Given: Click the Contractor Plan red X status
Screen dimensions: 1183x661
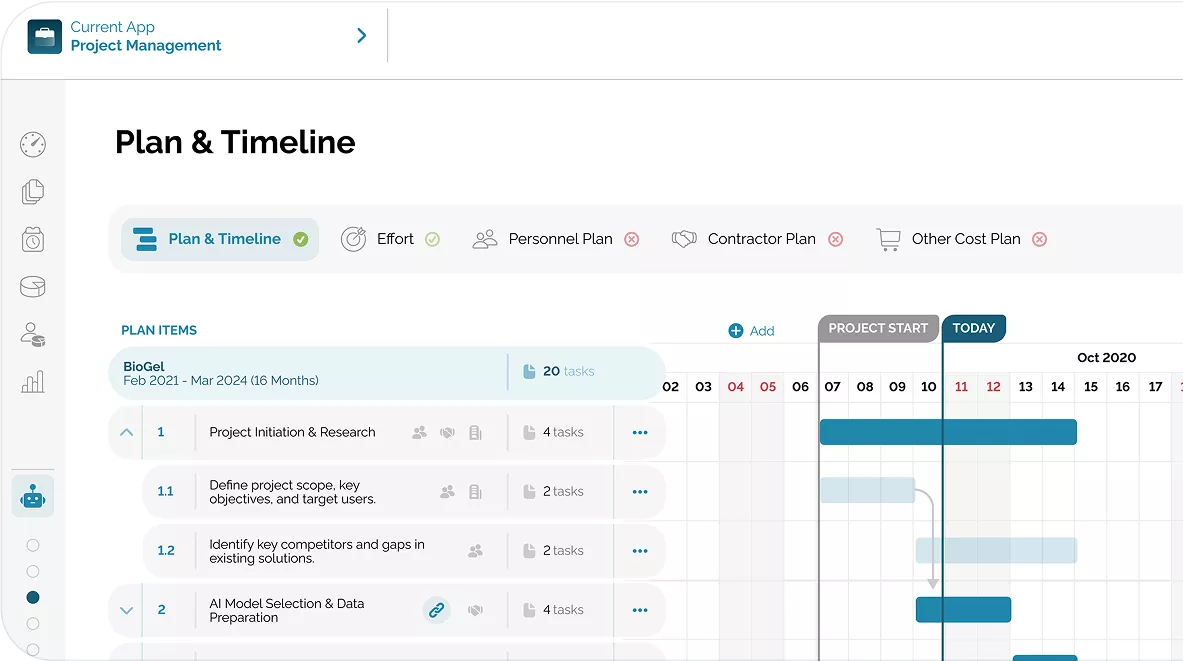Looking at the screenshot, I should point(835,239).
